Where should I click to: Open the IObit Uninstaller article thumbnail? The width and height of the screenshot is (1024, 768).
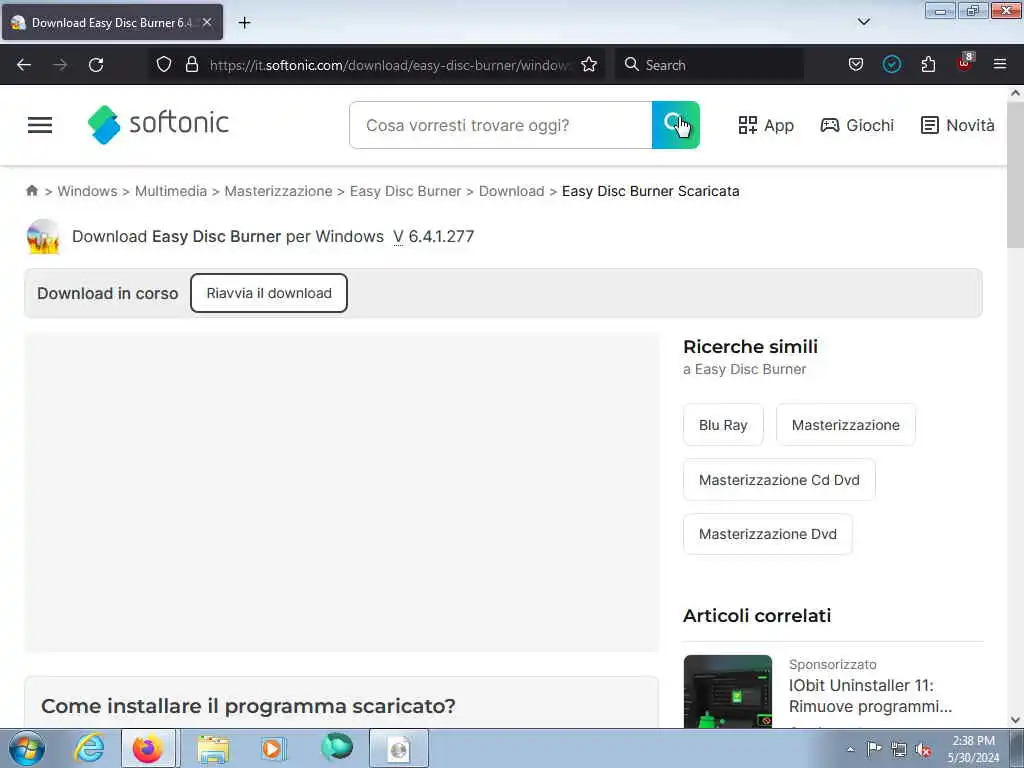pos(728,691)
